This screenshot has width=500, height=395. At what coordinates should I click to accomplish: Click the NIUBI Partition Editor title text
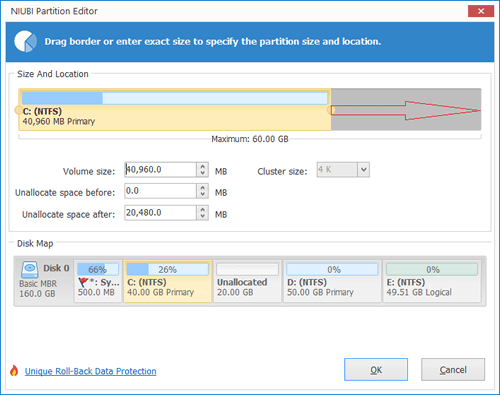[54, 11]
